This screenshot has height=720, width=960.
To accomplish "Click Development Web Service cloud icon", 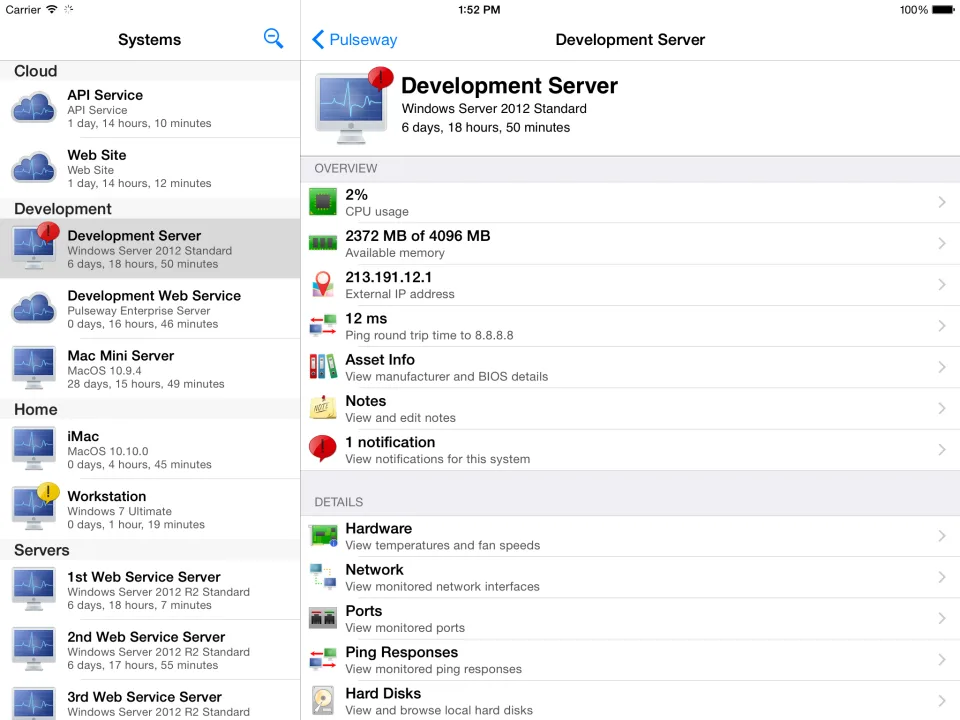I will point(34,309).
